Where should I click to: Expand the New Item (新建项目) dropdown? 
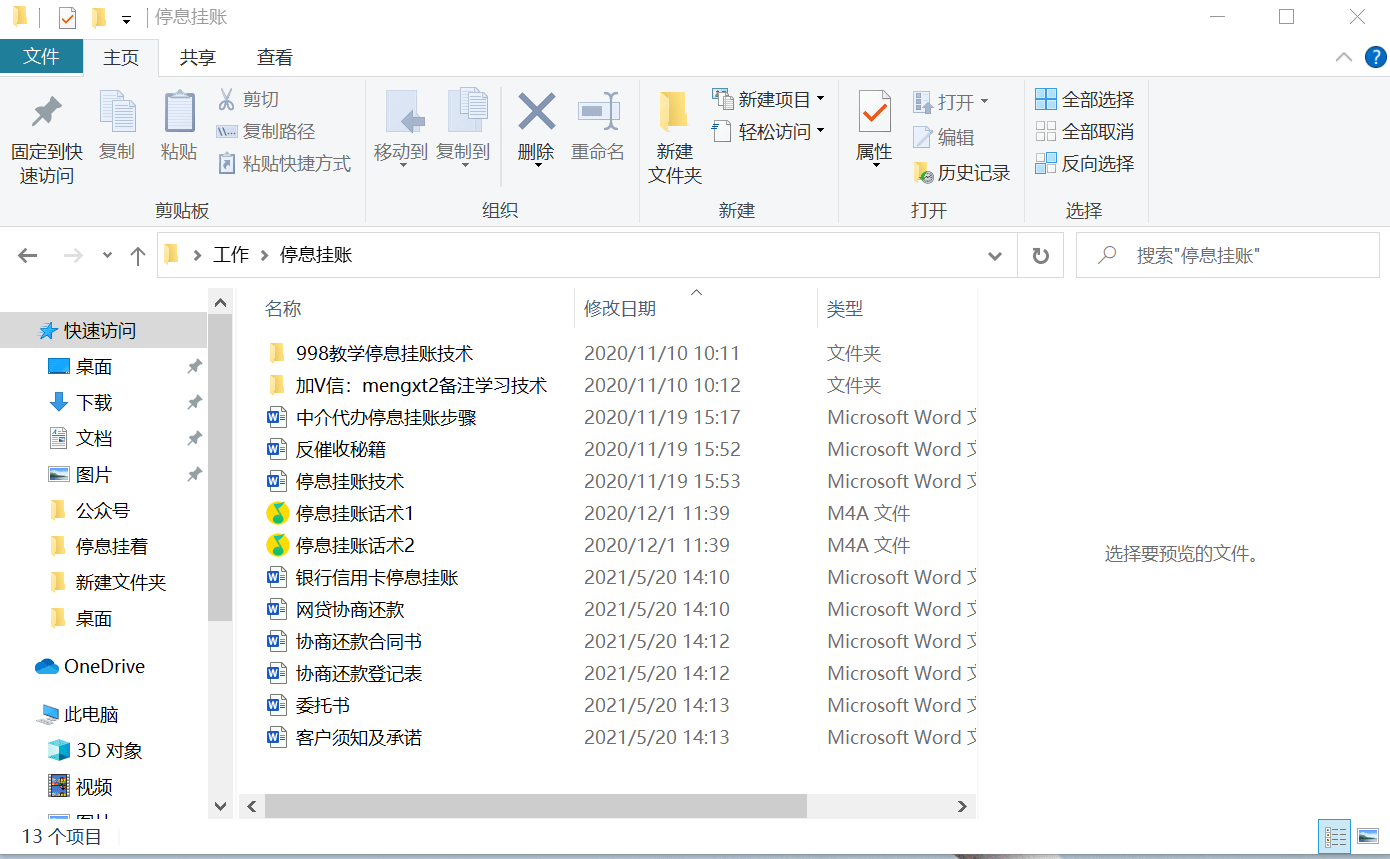coord(820,99)
